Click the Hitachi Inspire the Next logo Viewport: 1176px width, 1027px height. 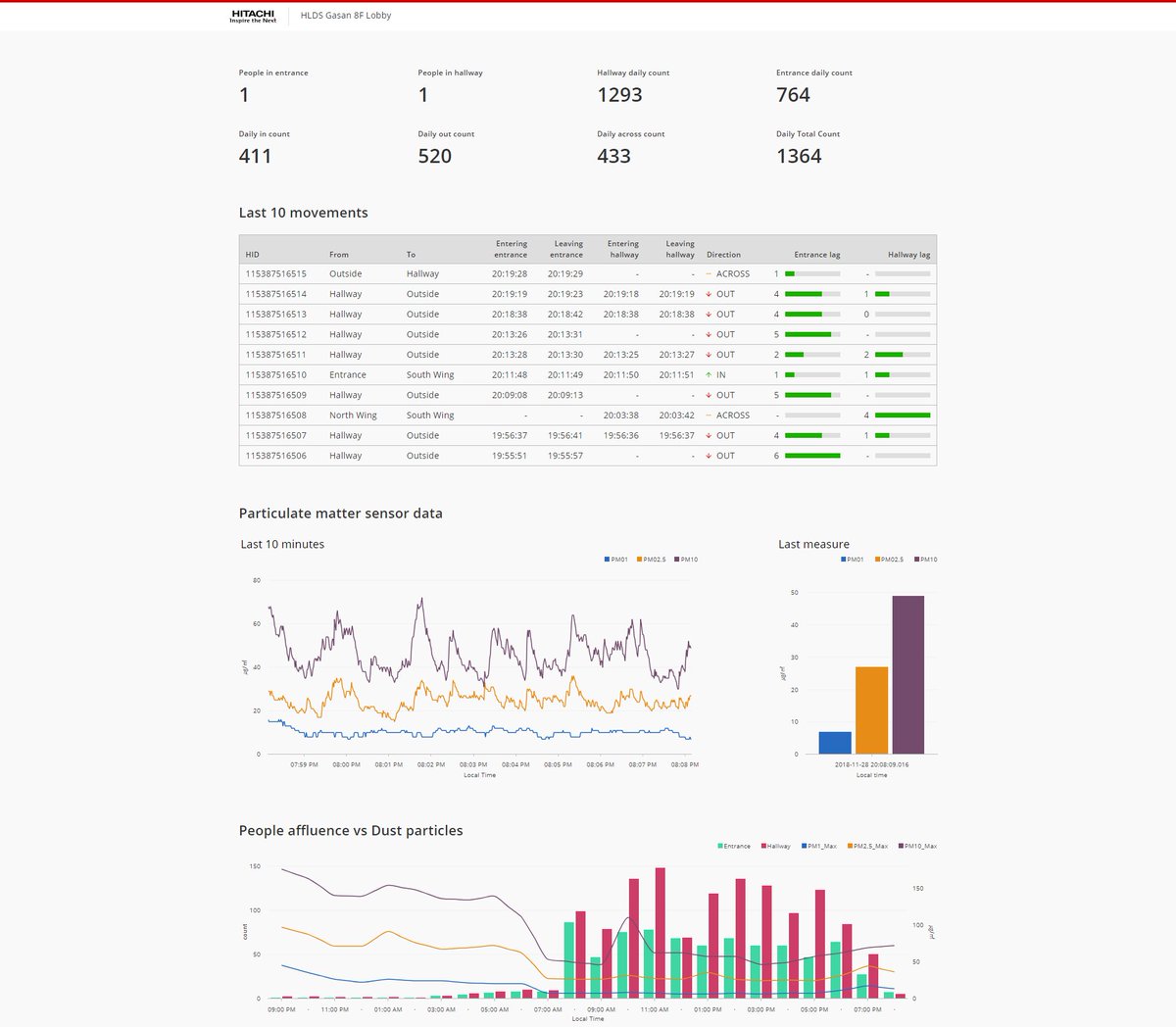point(253,16)
